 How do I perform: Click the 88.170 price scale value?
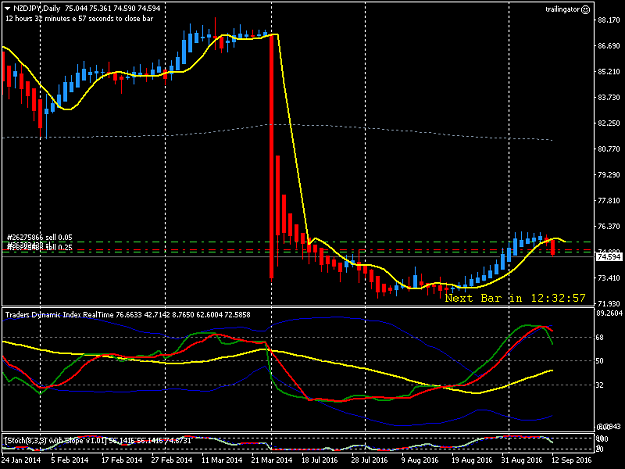(x=609, y=20)
